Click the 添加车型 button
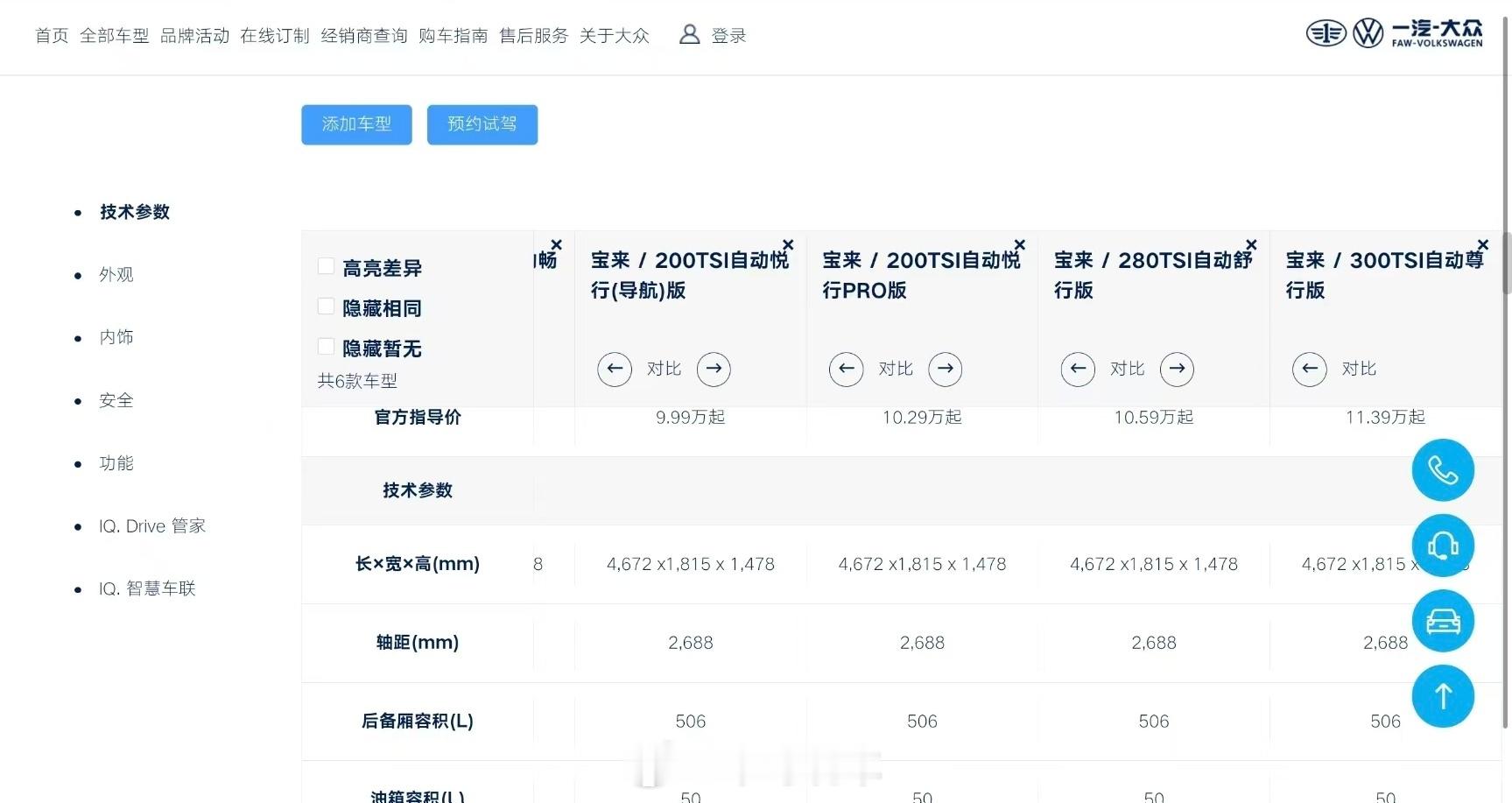Screen dimensions: 1512x803 [356, 124]
